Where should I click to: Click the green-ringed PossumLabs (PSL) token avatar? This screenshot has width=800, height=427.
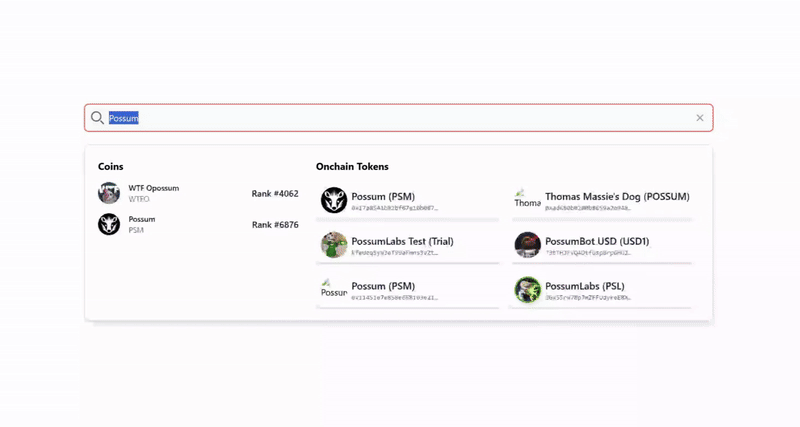(528, 290)
